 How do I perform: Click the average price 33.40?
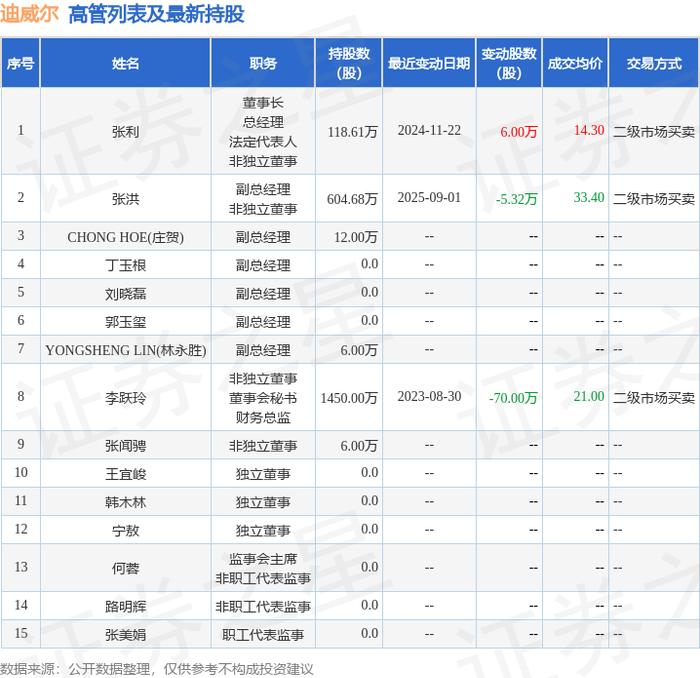[x=589, y=197]
